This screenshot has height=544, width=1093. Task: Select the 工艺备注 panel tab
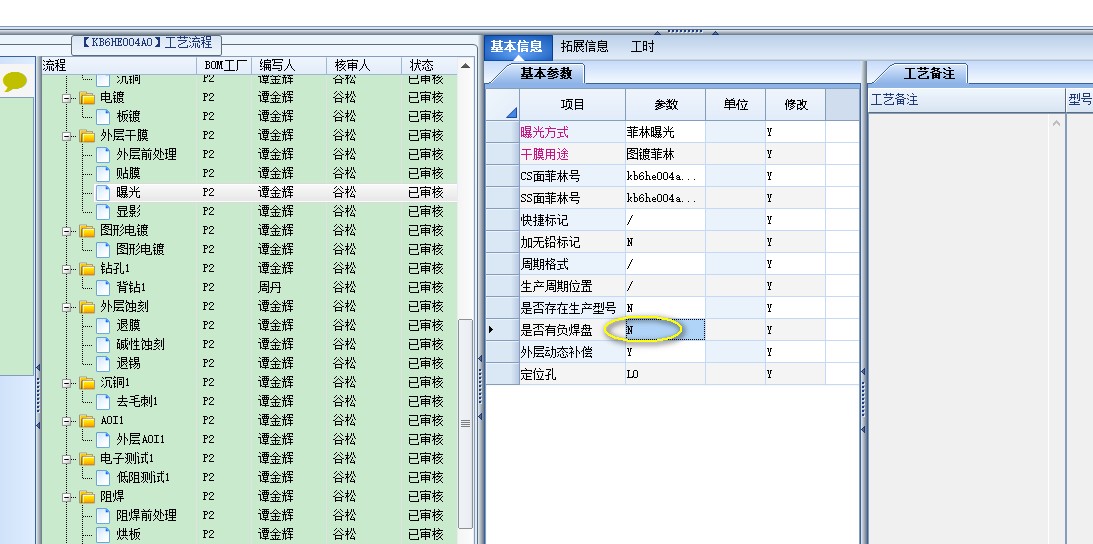coord(928,74)
